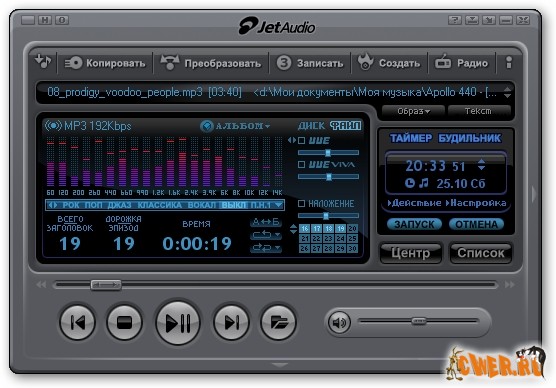
Task: Expand the equalizer preset dropdown arrow
Action: pyautogui.click(x=279, y=205)
